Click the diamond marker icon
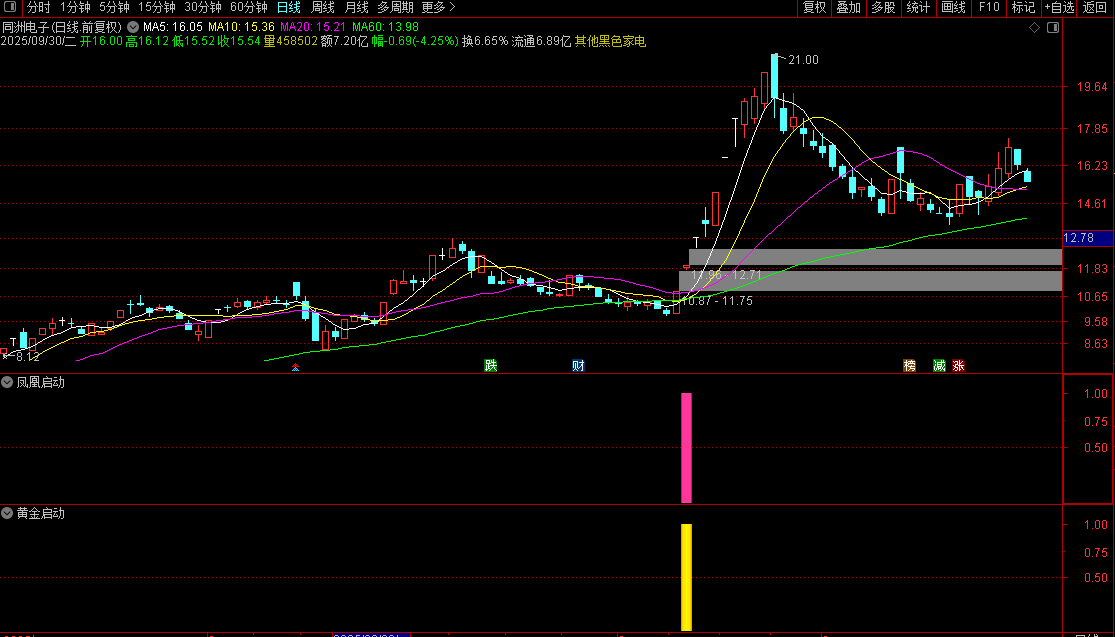The height and width of the screenshot is (637, 1115). (x=1035, y=27)
